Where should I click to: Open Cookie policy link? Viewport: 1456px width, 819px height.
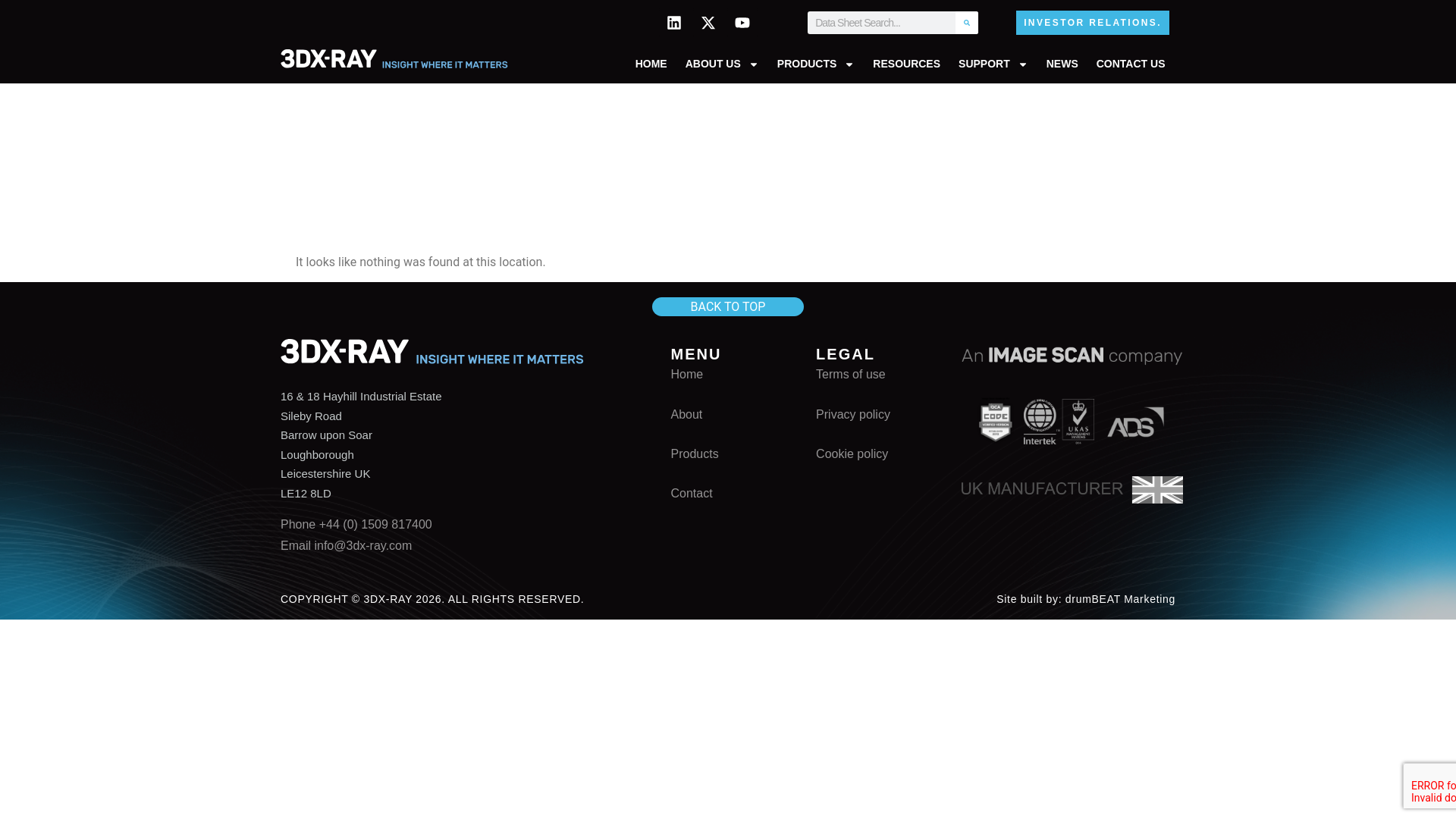click(852, 454)
